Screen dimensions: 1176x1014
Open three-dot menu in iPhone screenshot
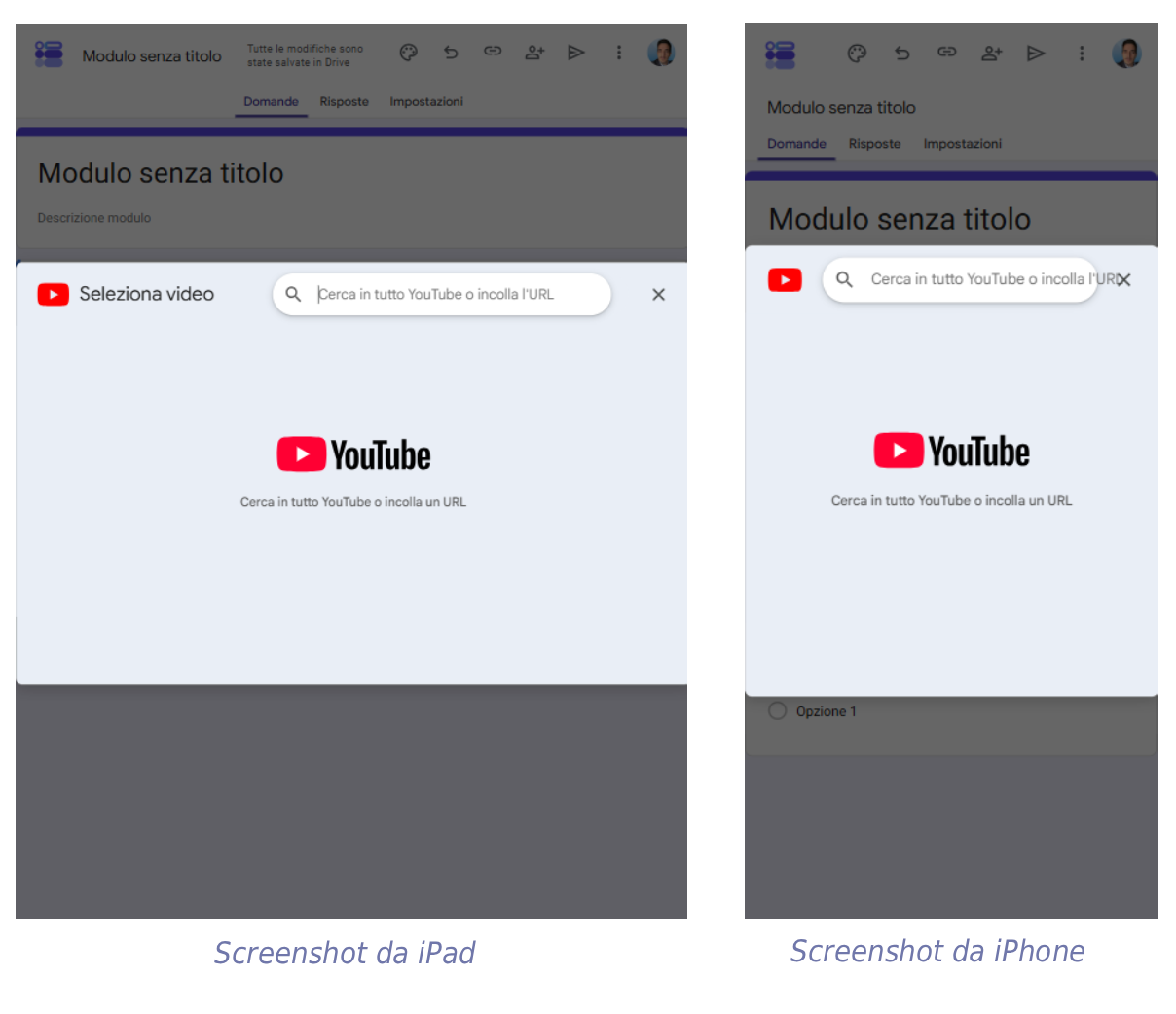[1082, 54]
